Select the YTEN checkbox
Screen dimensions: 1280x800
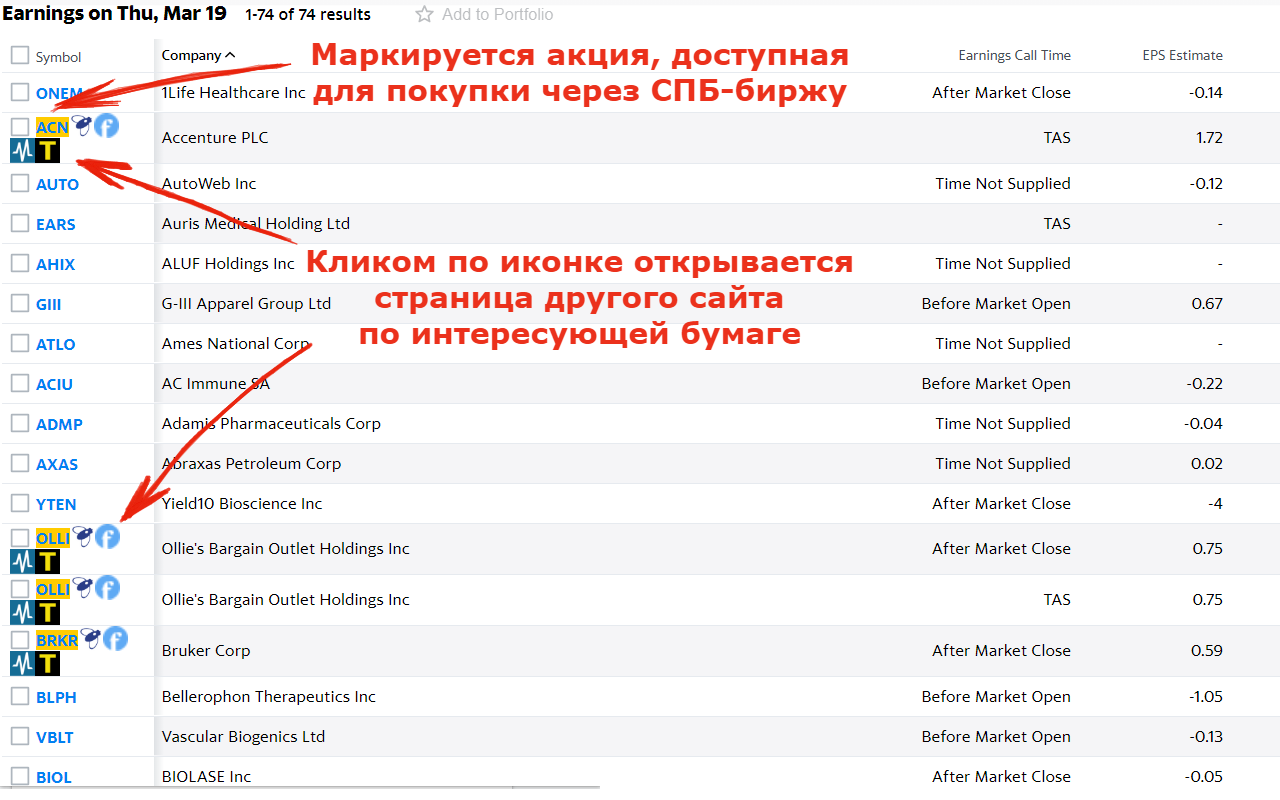tap(20, 503)
